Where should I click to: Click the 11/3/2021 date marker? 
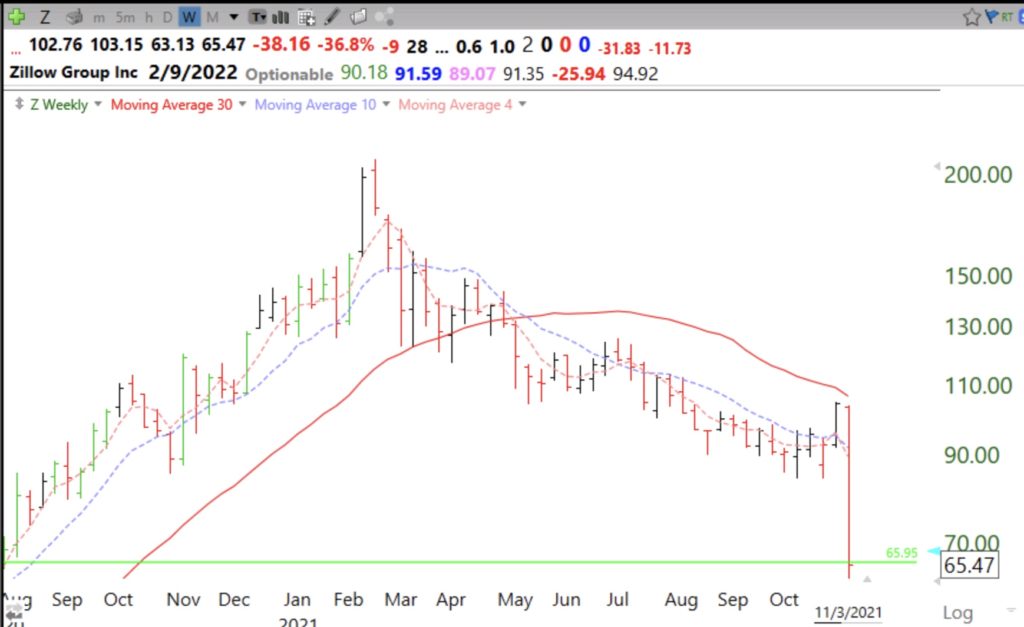click(849, 612)
